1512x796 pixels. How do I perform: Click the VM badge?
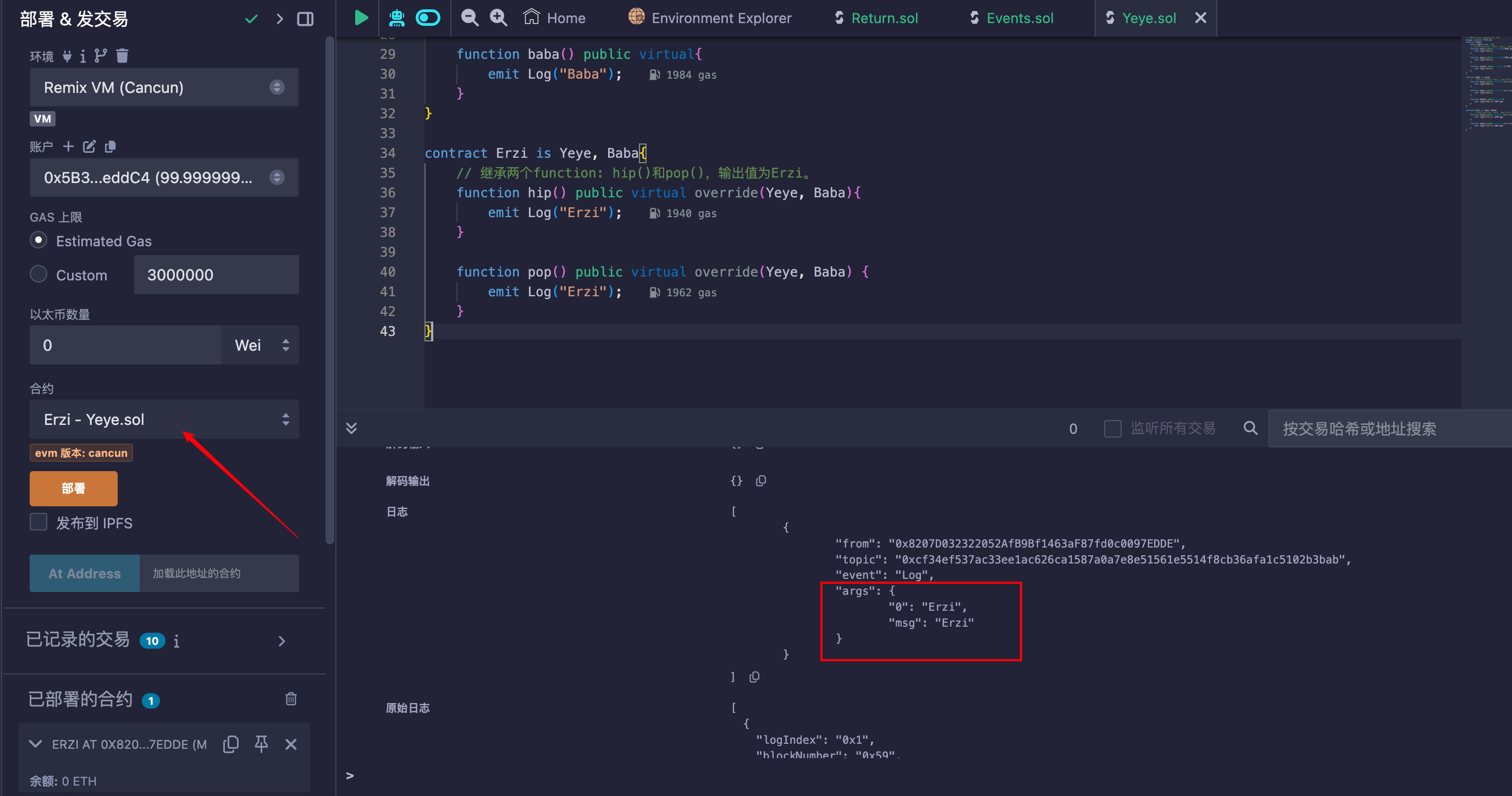[x=42, y=119]
